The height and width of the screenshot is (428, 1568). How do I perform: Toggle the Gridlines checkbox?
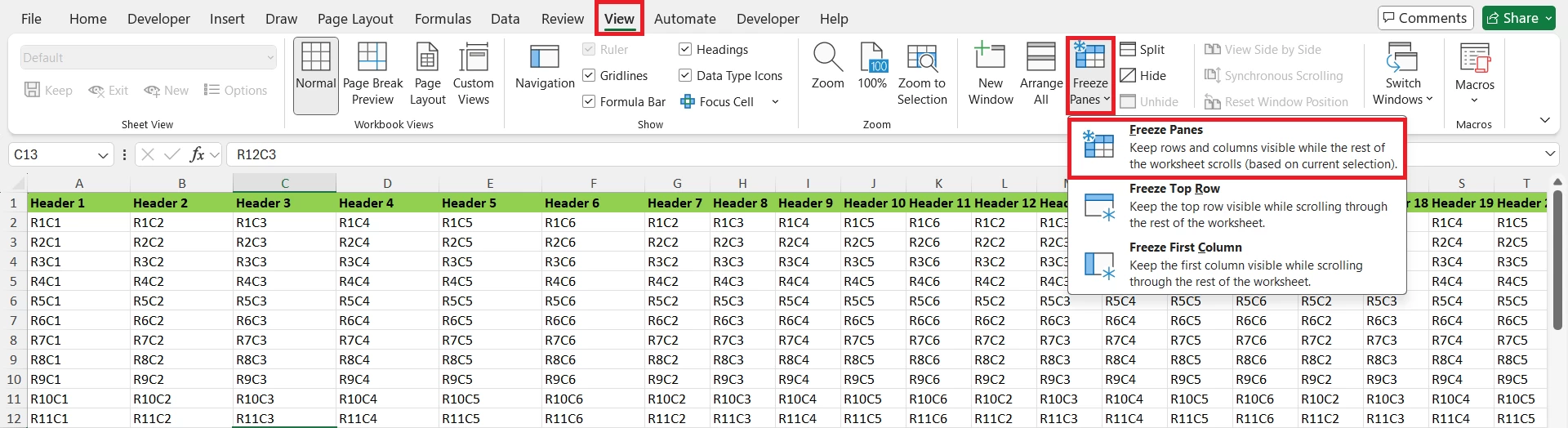[589, 76]
